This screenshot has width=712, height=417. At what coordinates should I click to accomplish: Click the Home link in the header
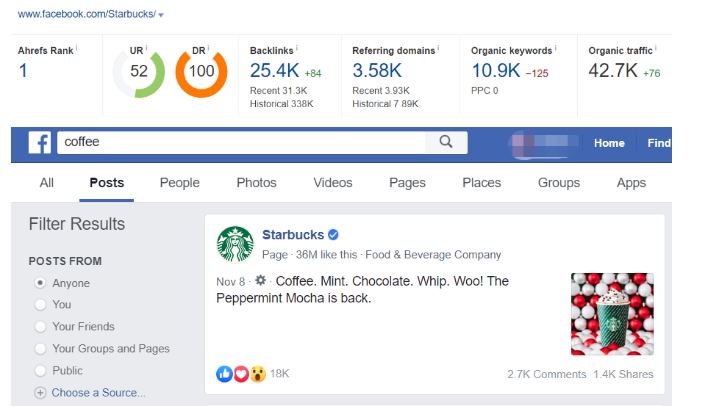coord(609,143)
